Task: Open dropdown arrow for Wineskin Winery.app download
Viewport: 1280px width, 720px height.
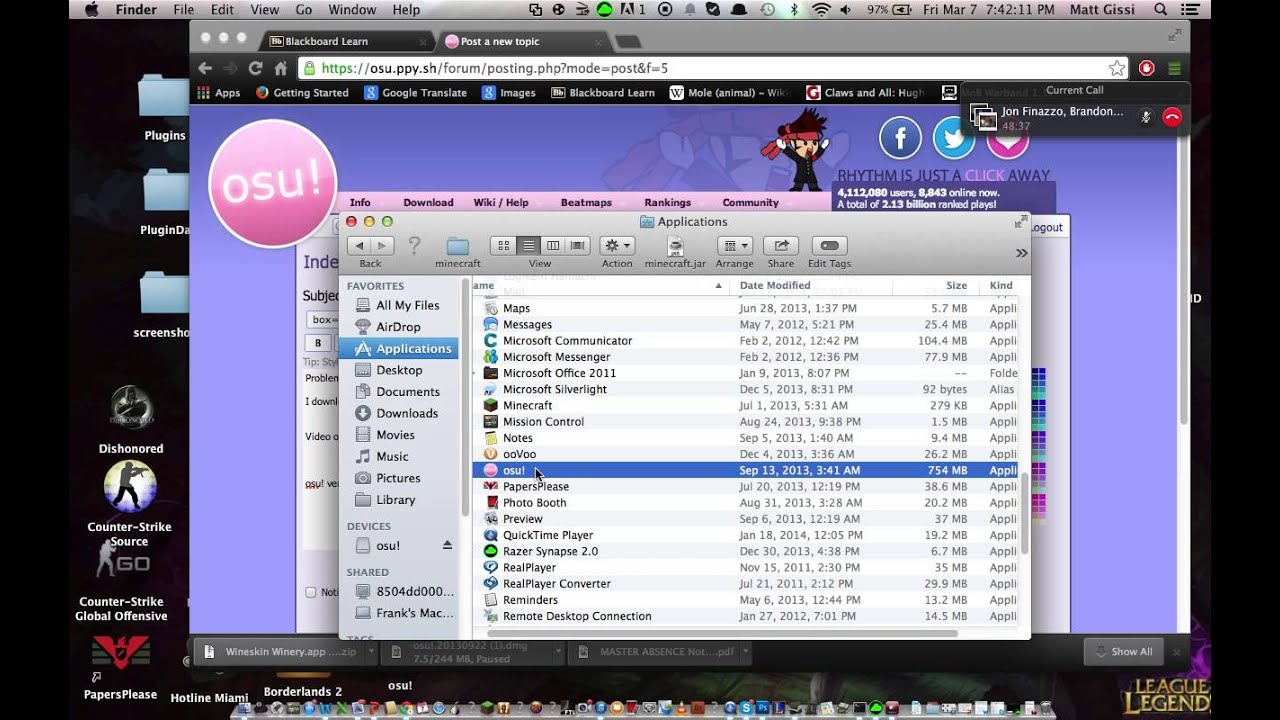Action: [372, 652]
